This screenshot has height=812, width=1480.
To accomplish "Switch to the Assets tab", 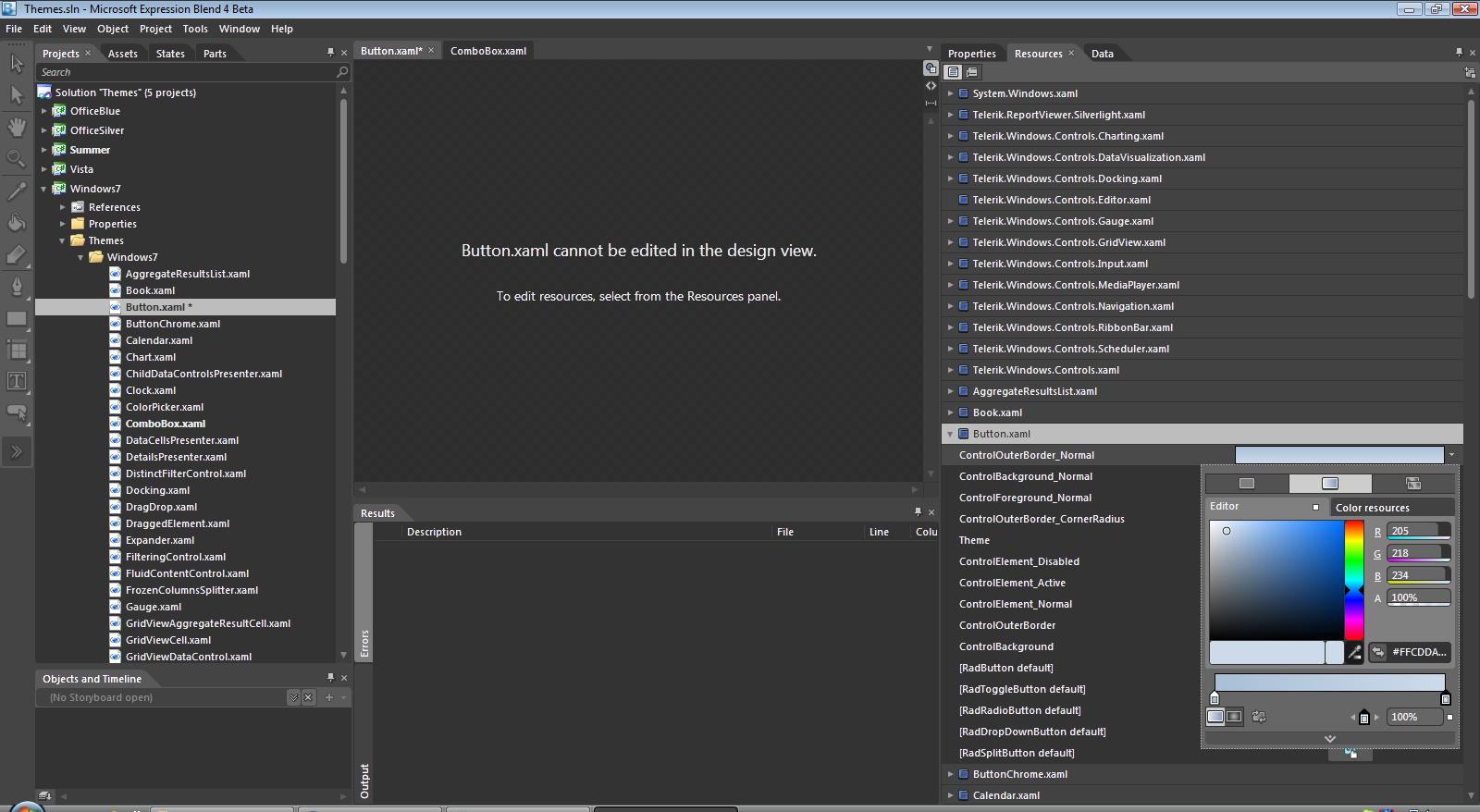I will click(x=122, y=54).
